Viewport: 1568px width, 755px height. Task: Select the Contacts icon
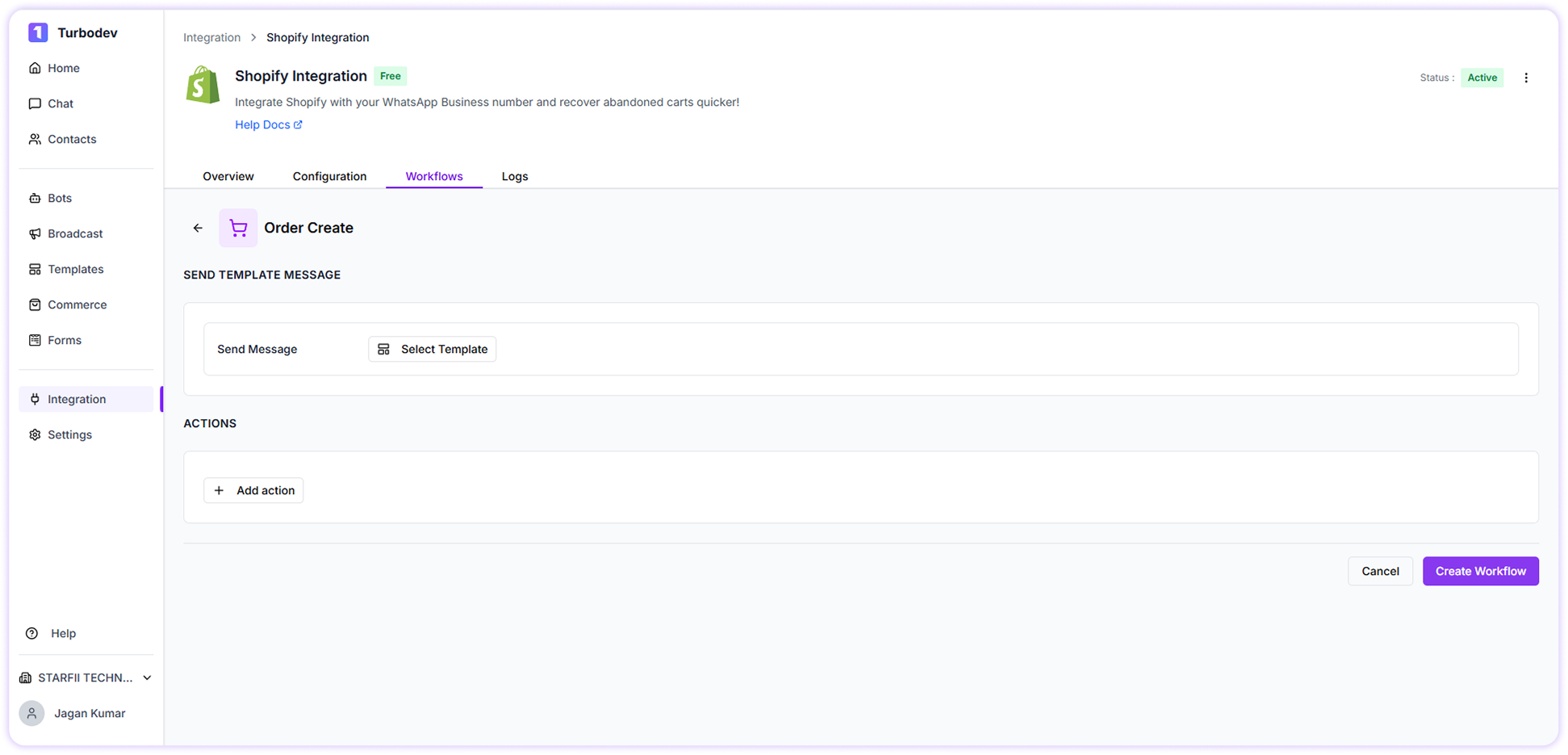[x=35, y=139]
